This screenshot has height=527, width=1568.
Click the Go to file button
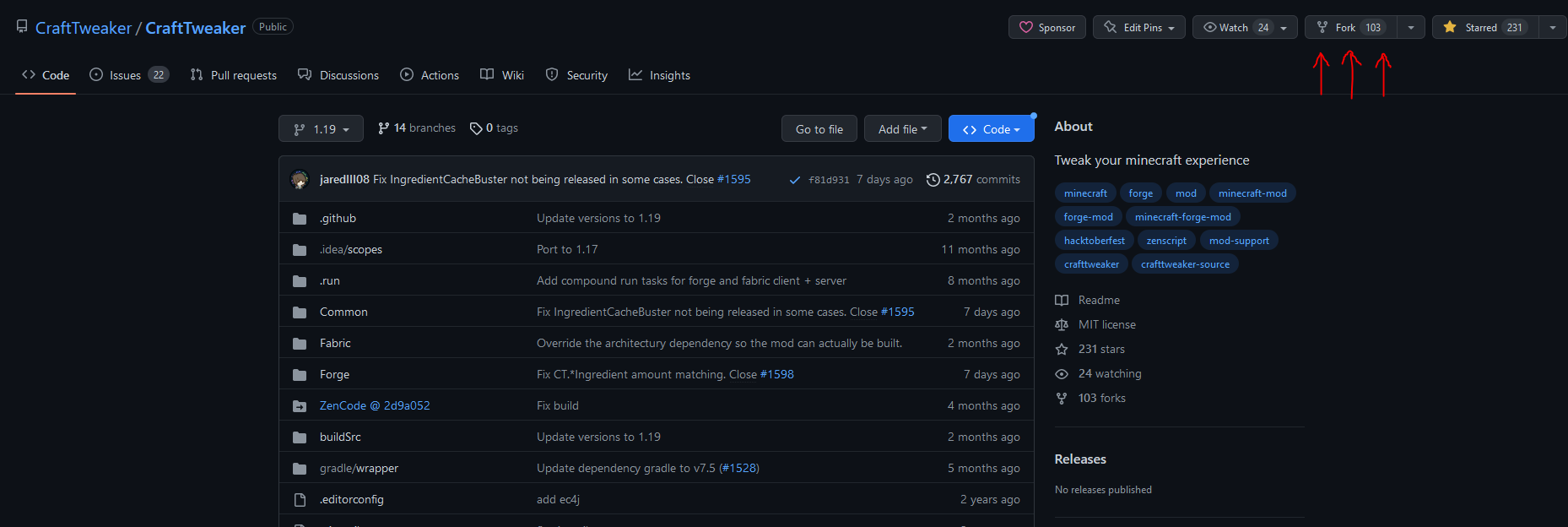coord(819,128)
